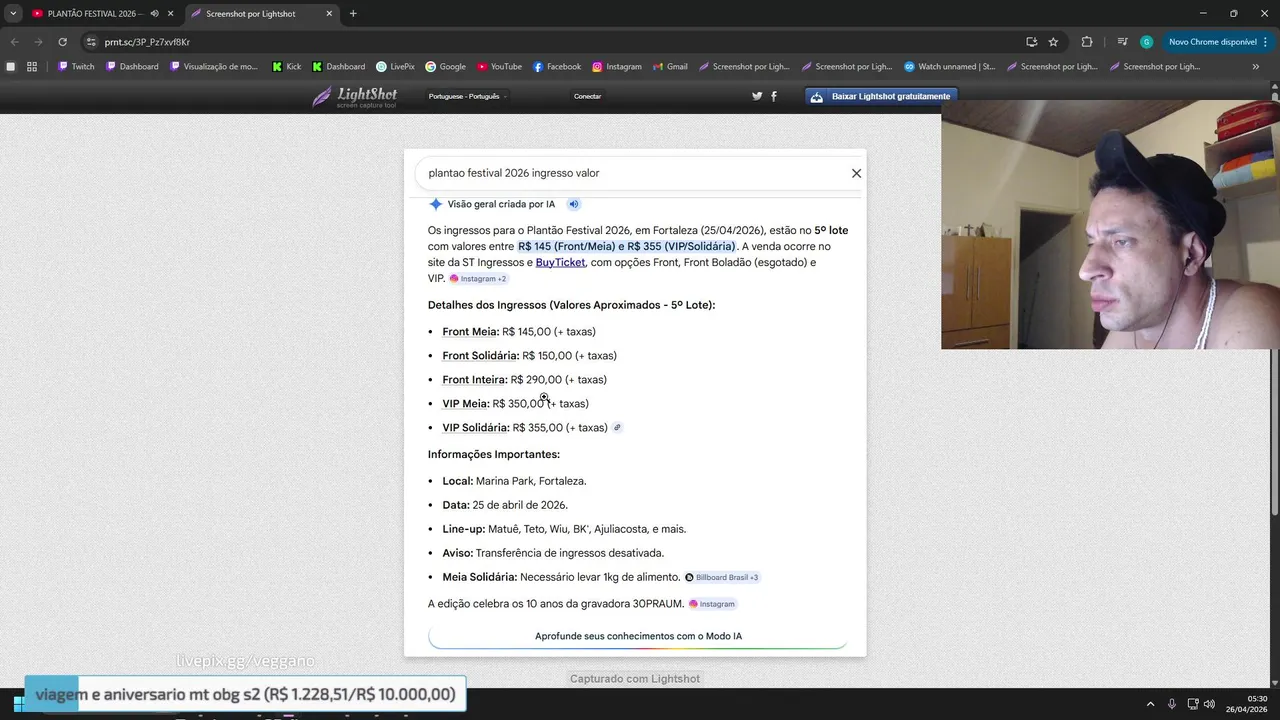Open the Lightshot Facebook icon
Image resolution: width=1280 pixels, height=720 pixels.
pos(774,96)
